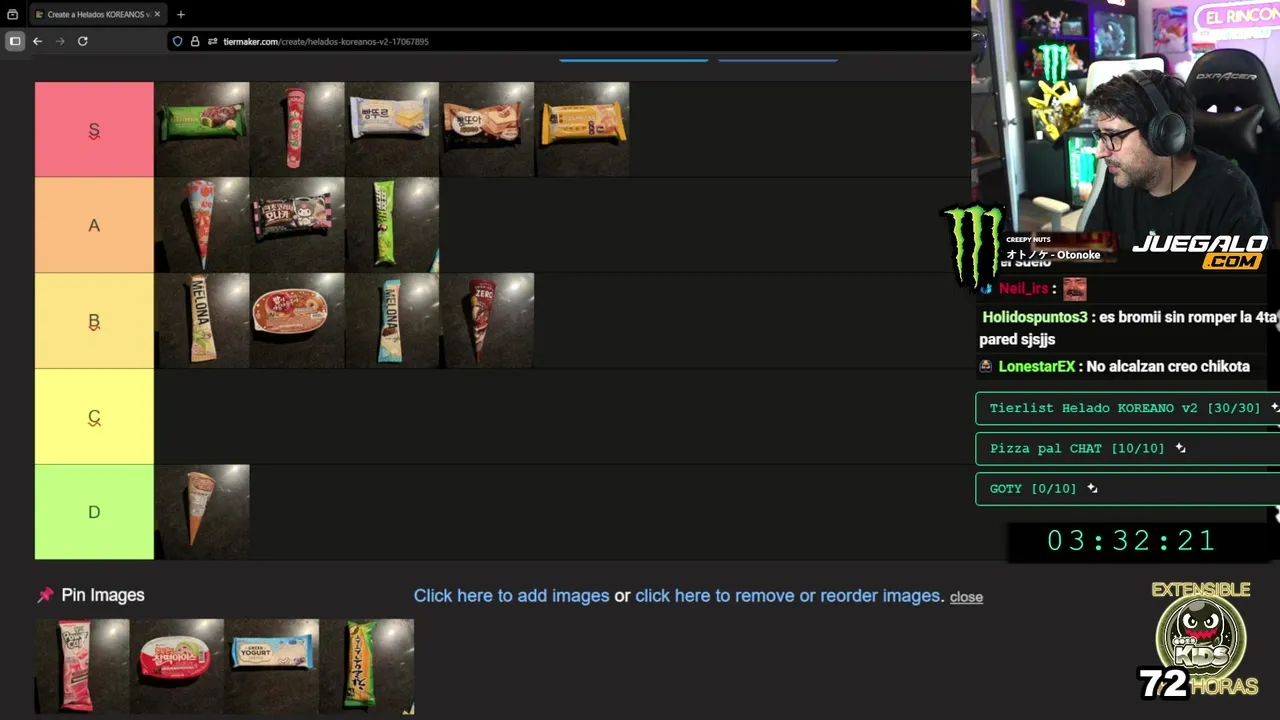Click the LonestarEX chat badge icon
The width and height of the screenshot is (1280, 720).
[986, 366]
